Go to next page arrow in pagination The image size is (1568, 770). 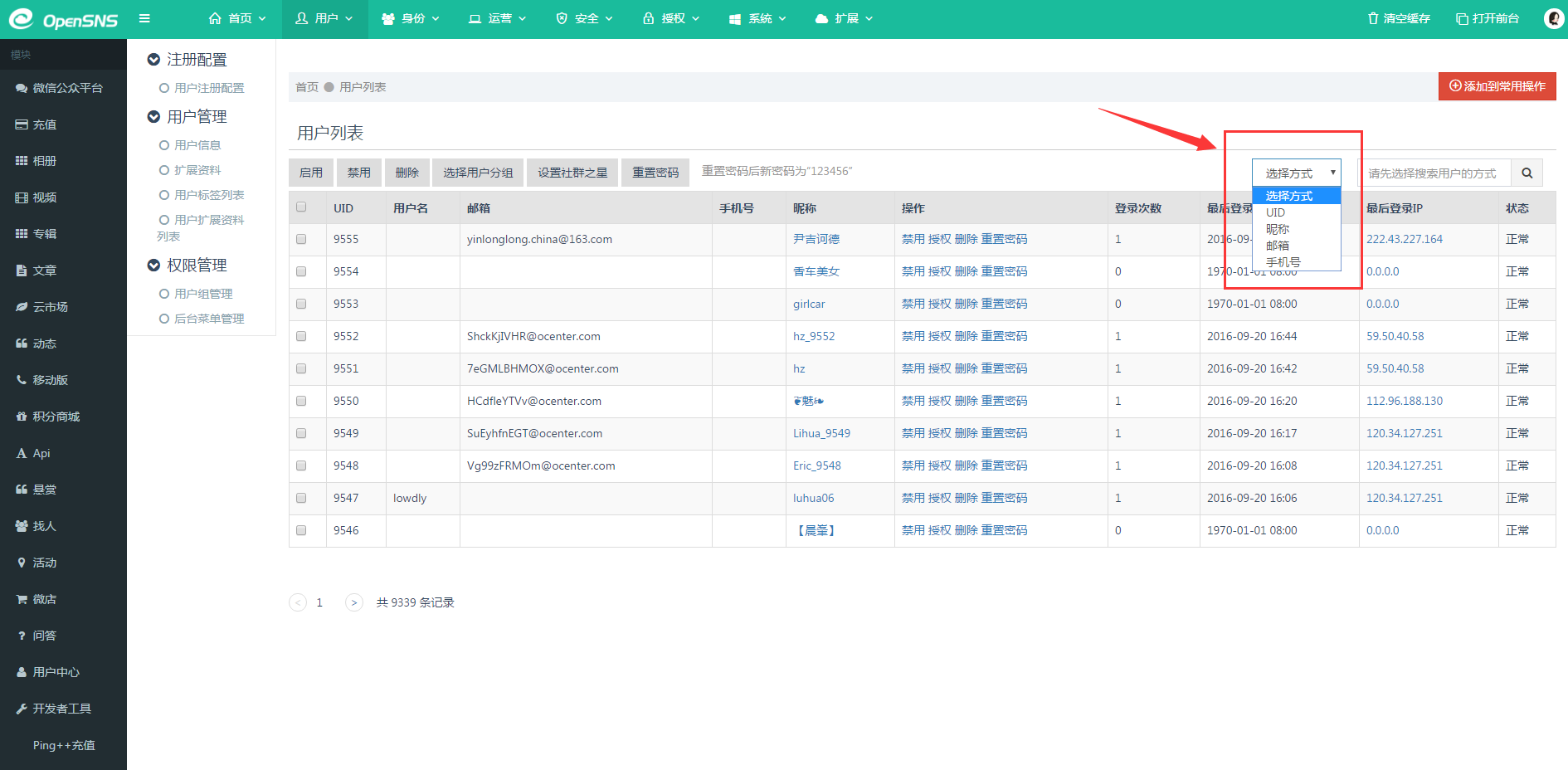(354, 602)
